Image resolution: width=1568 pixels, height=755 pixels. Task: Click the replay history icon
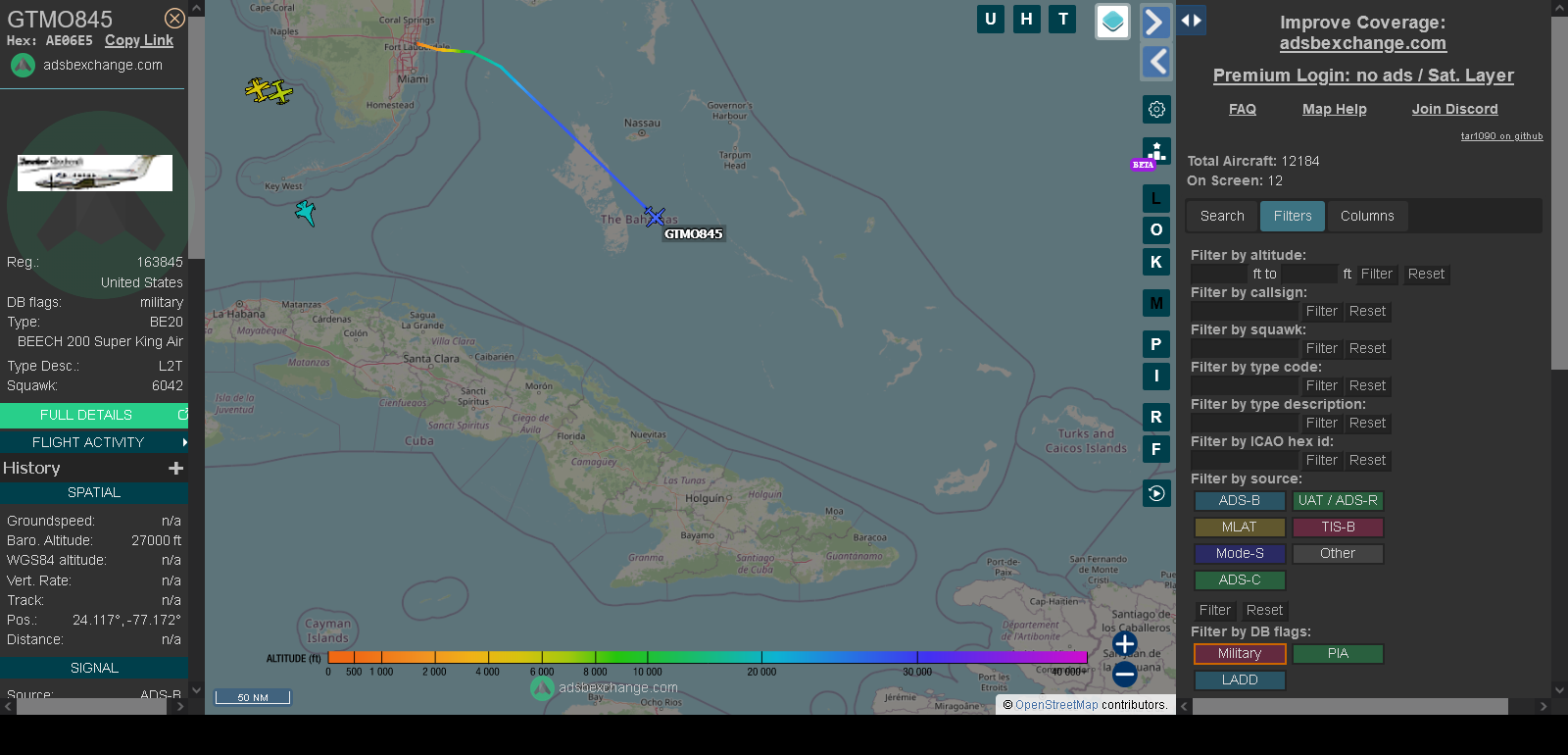click(1156, 493)
